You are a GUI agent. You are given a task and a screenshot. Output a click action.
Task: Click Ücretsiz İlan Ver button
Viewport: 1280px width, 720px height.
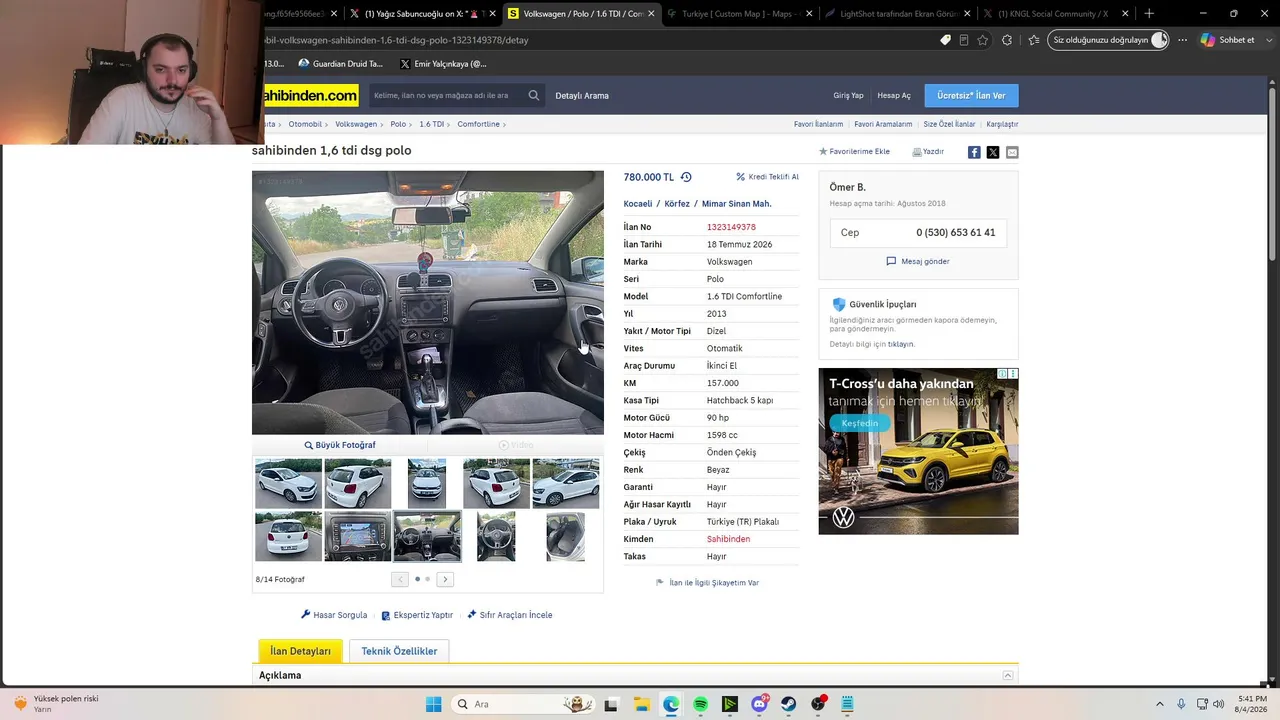[971, 95]
